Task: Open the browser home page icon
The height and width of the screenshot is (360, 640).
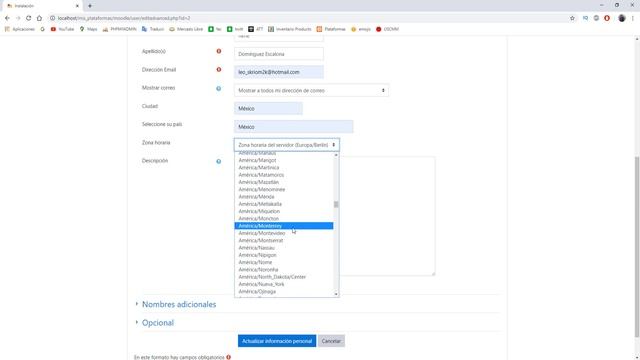Action: 39,18
